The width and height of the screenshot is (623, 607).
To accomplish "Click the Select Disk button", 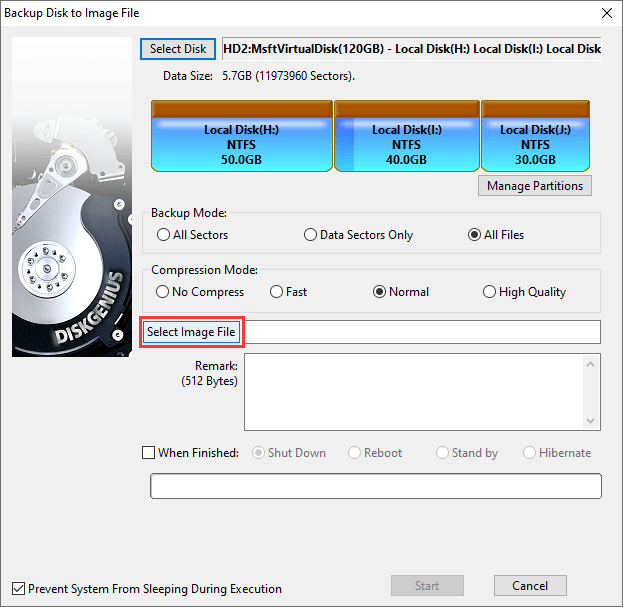I will point(178,49).
